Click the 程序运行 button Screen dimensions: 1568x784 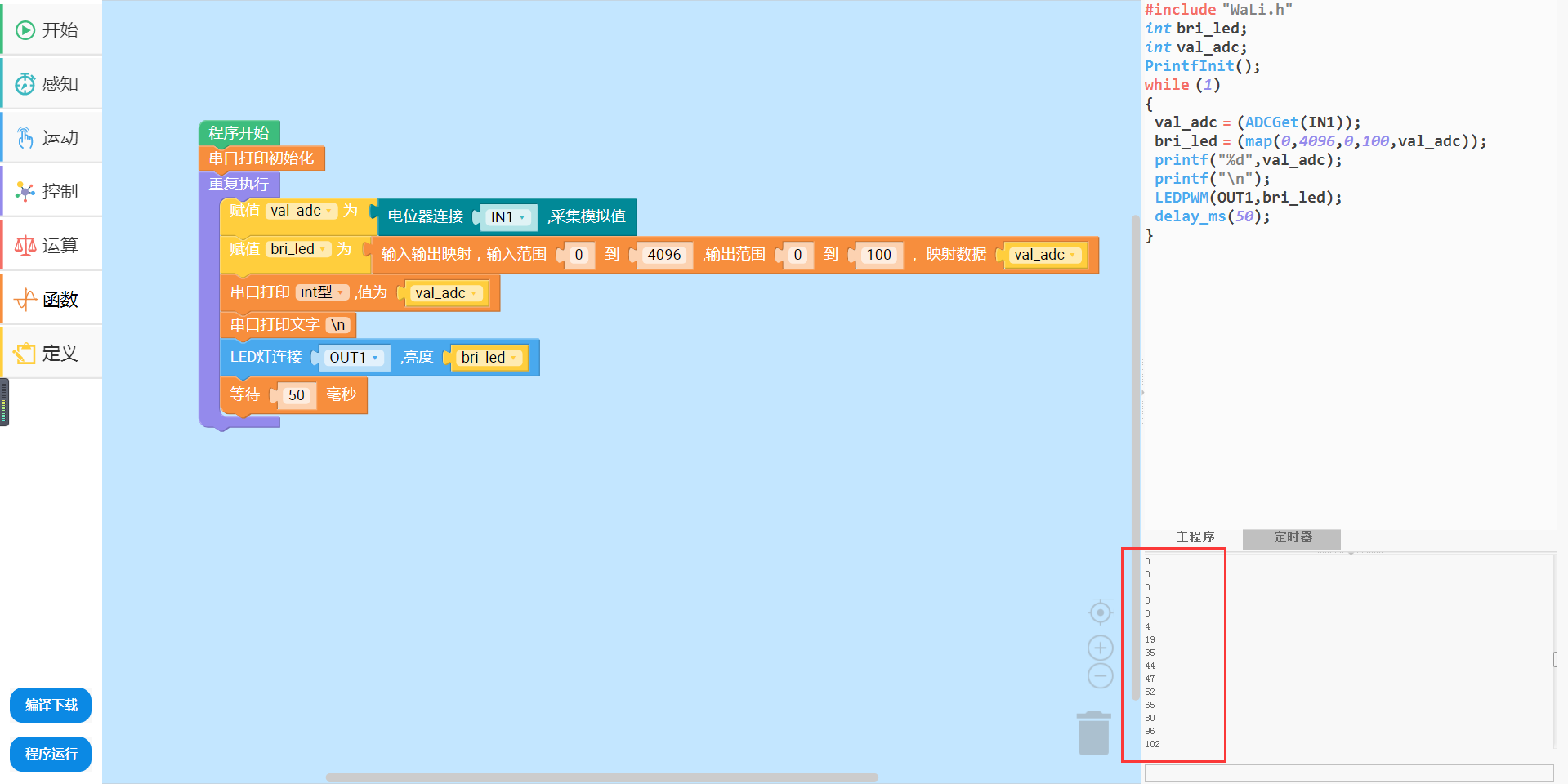[51, 754]
